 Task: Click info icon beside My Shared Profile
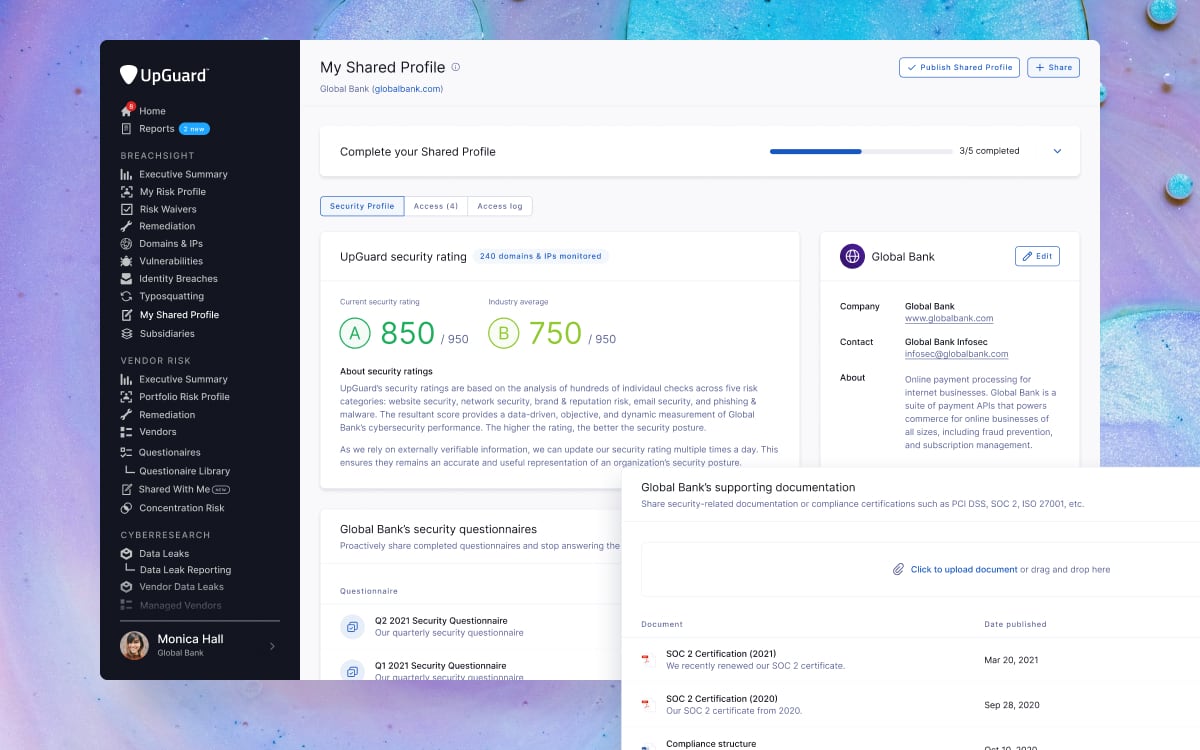[456, 67]
